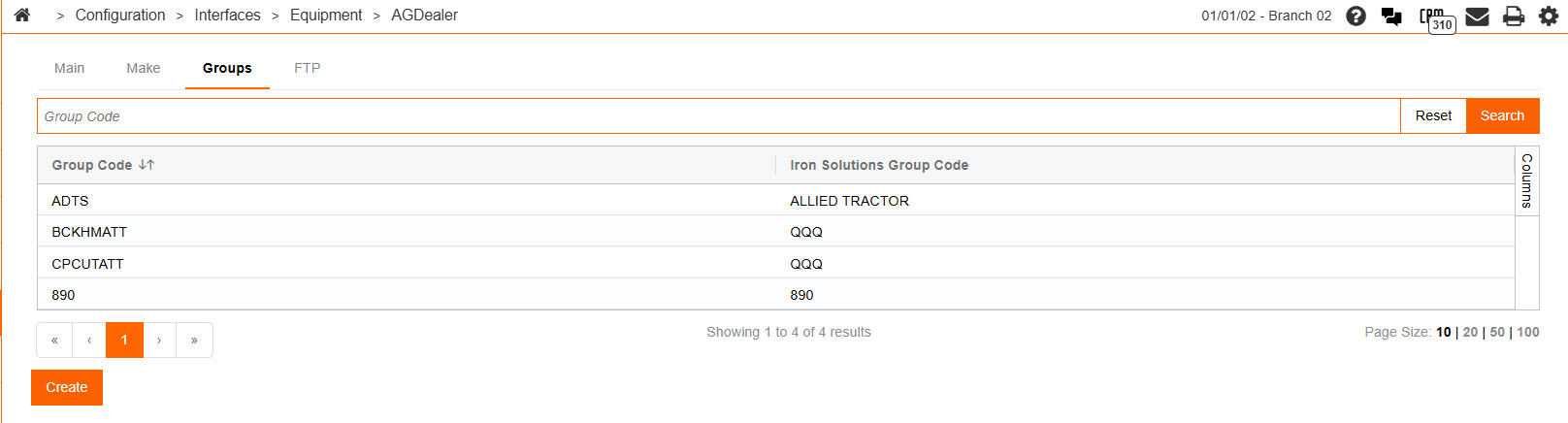Sort by the Group Code sort arrows
1568x423 pixels.
tap(147, 165)
